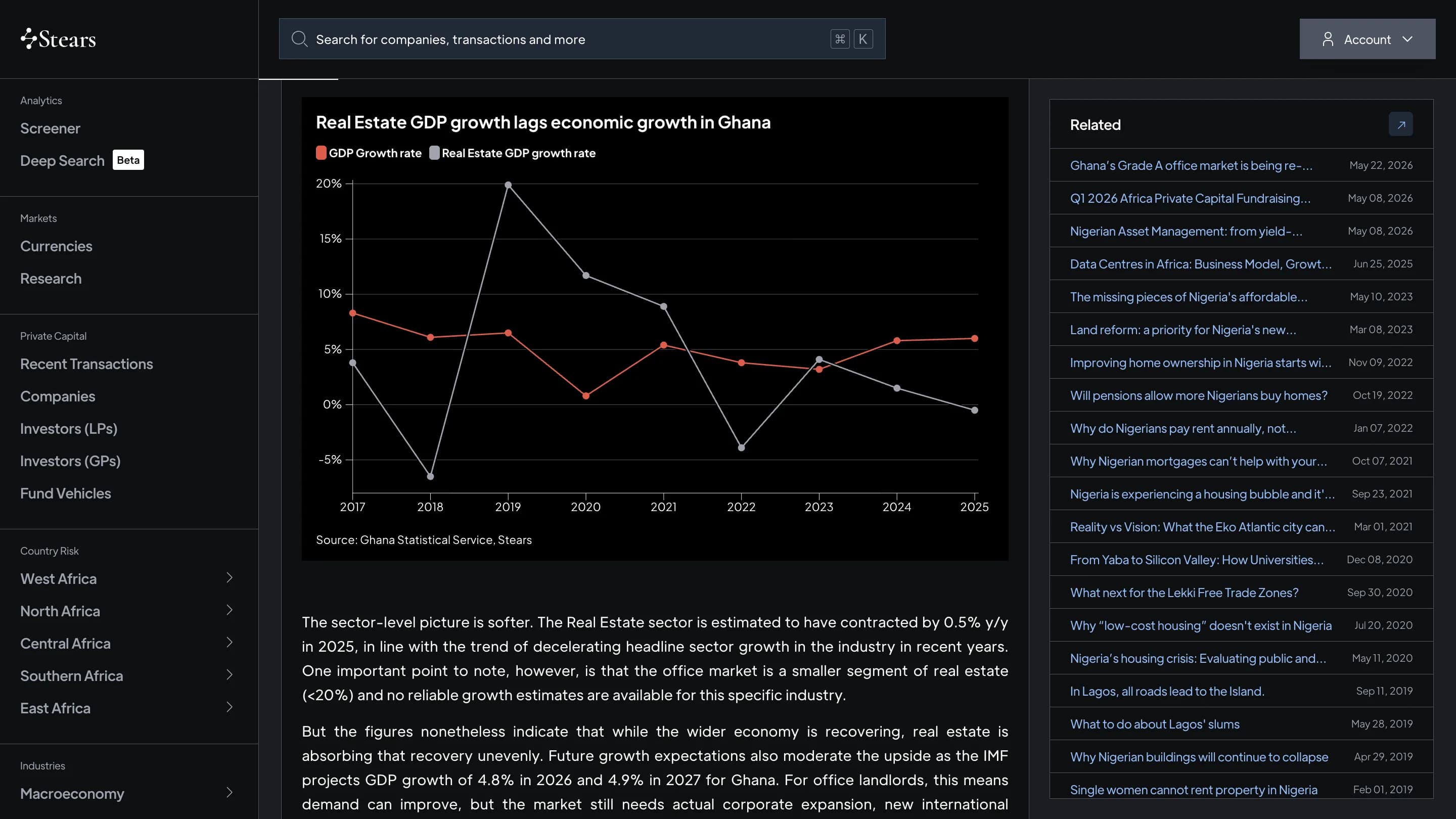Click the Command key shortcut icon
Image resolution: width=1456 pixels, height=819 pixels.
(840, 39)
